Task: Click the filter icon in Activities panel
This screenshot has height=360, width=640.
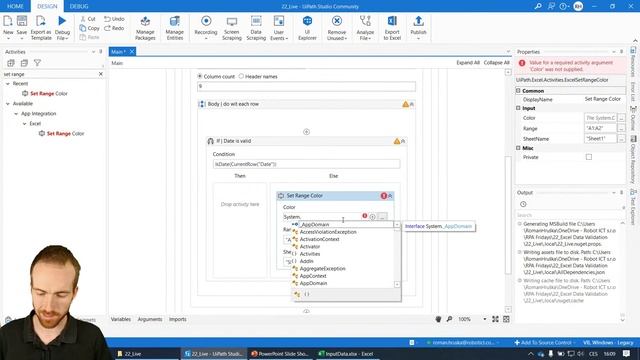Action: 37,63
